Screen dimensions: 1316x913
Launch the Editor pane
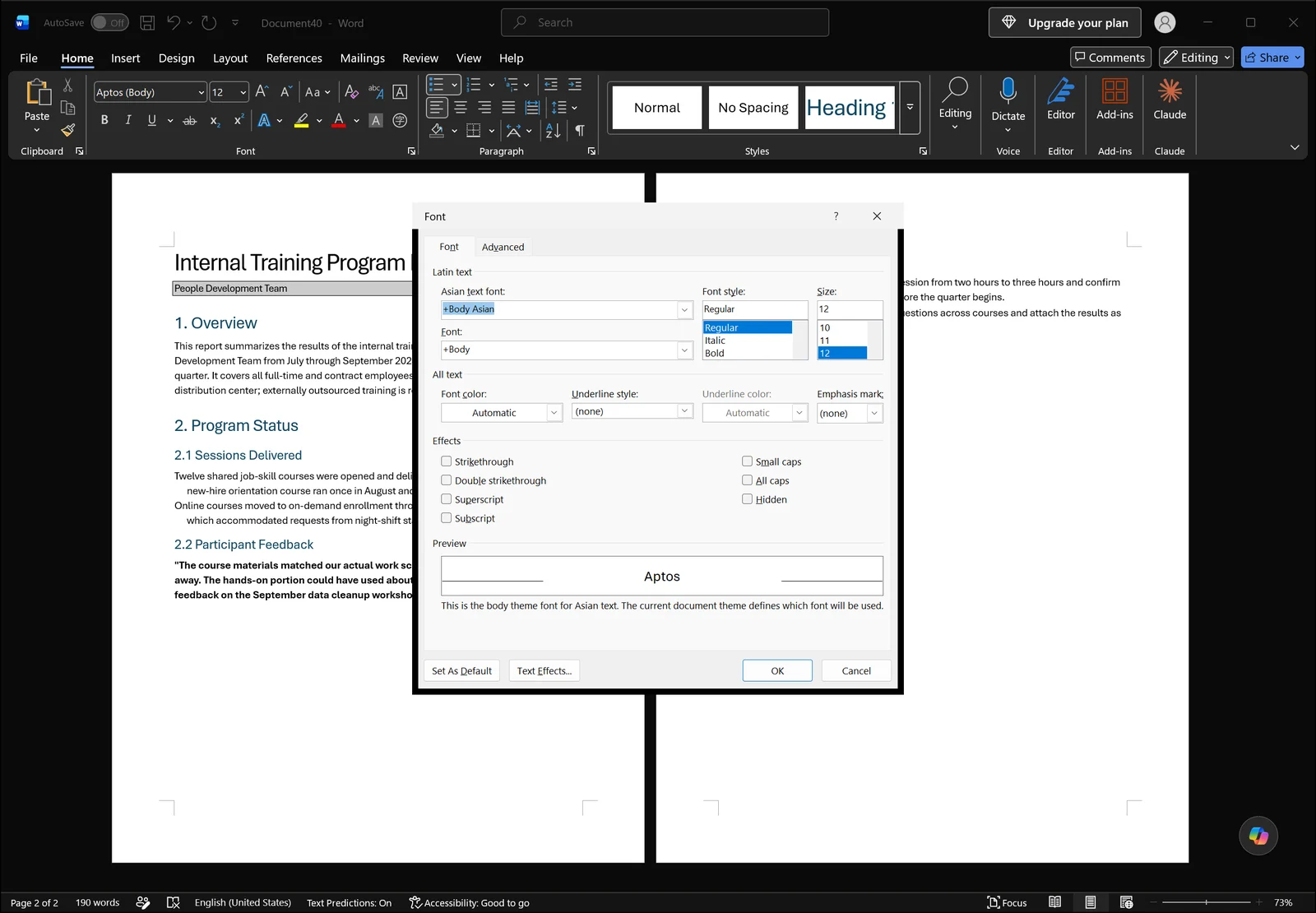[x=1060, y=100]
